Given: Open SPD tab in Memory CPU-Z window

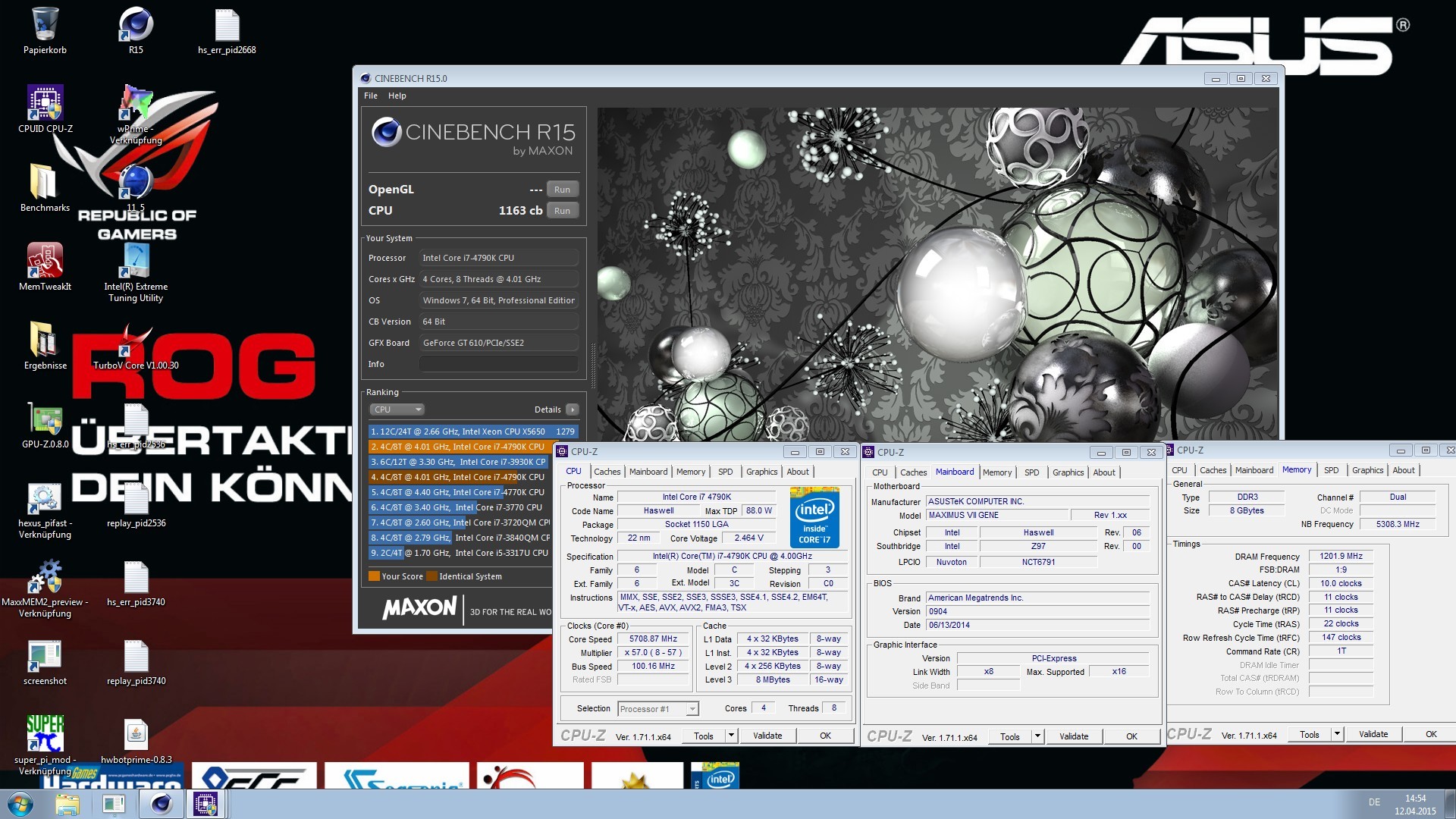Looking at the screenshot, I should click(x=1331, y=470).
